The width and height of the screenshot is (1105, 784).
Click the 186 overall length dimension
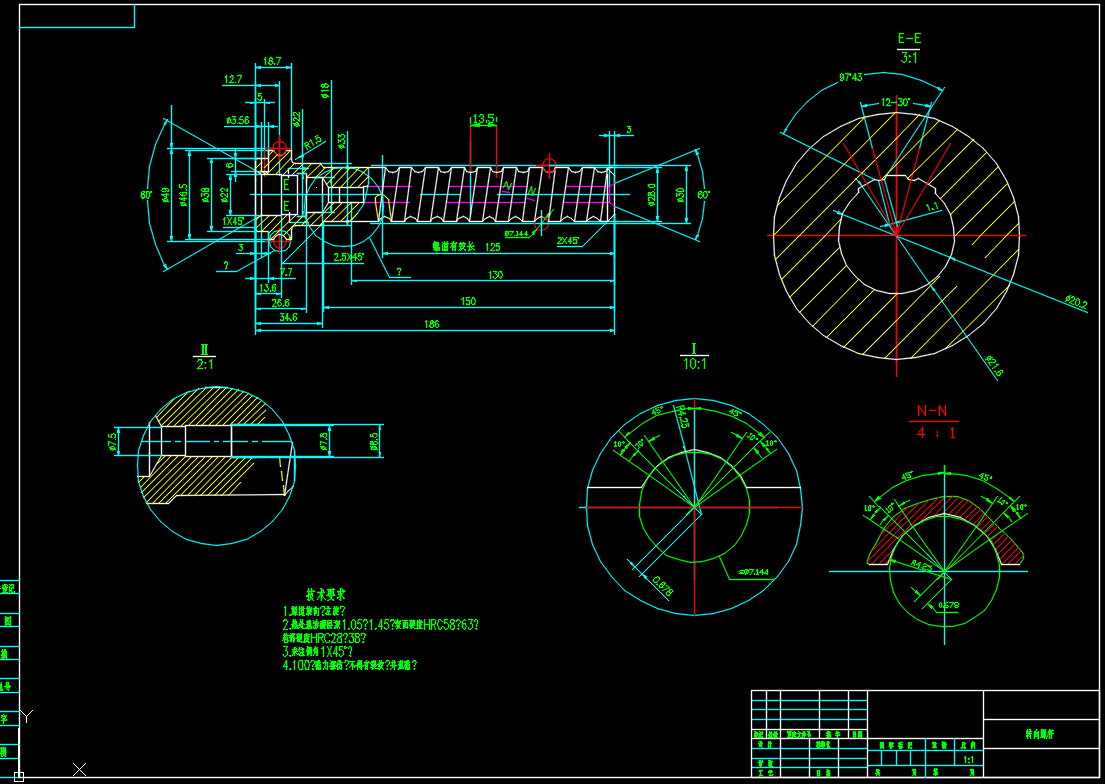432,325
